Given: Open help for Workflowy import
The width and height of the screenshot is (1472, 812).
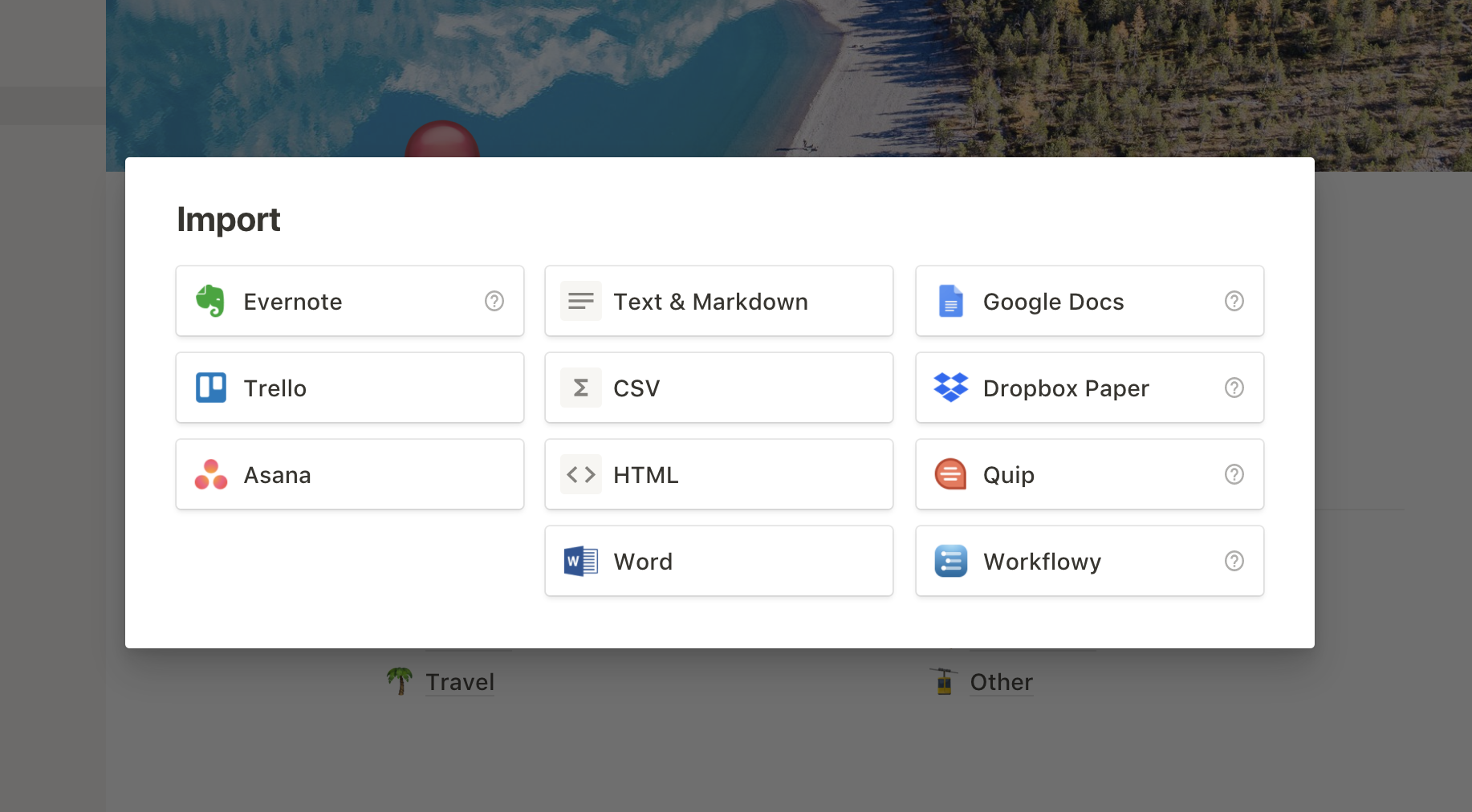Looking at the screenshot, I should tap(1234, 561).
